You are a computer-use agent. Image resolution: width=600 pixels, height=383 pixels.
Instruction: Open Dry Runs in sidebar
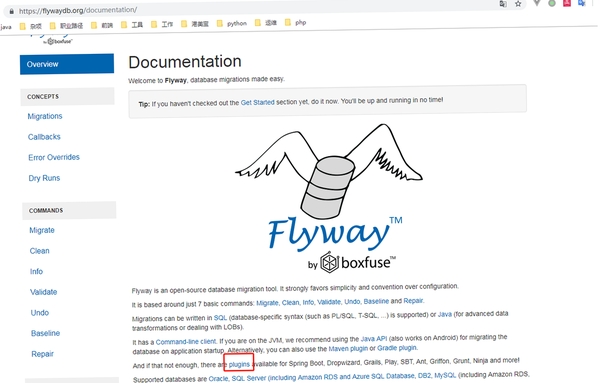[x=44, y=178]
